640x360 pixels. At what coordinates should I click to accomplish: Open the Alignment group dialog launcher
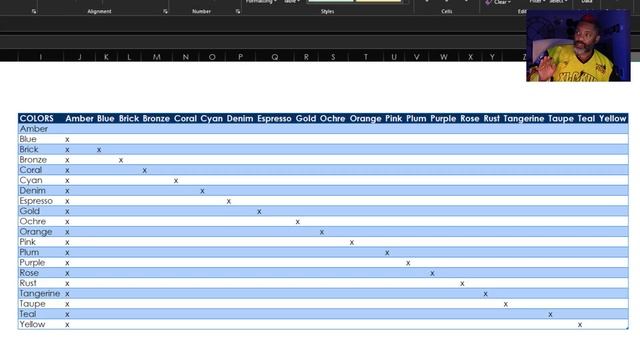[165, 12]
